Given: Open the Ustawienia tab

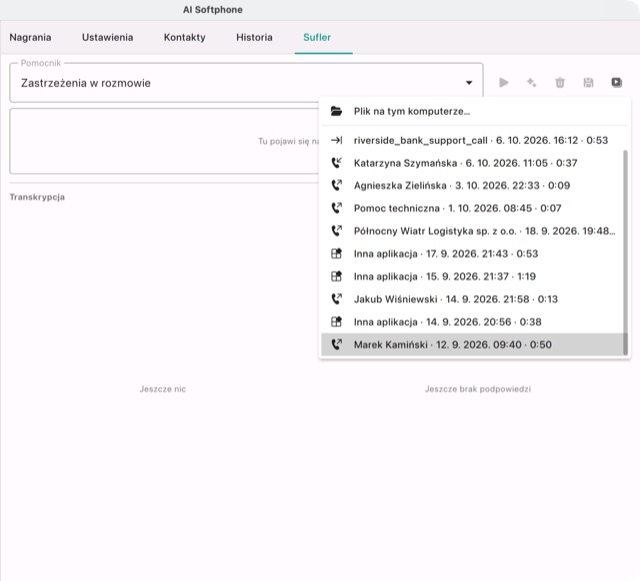Looking at the screenshot, I should [107, 38].
